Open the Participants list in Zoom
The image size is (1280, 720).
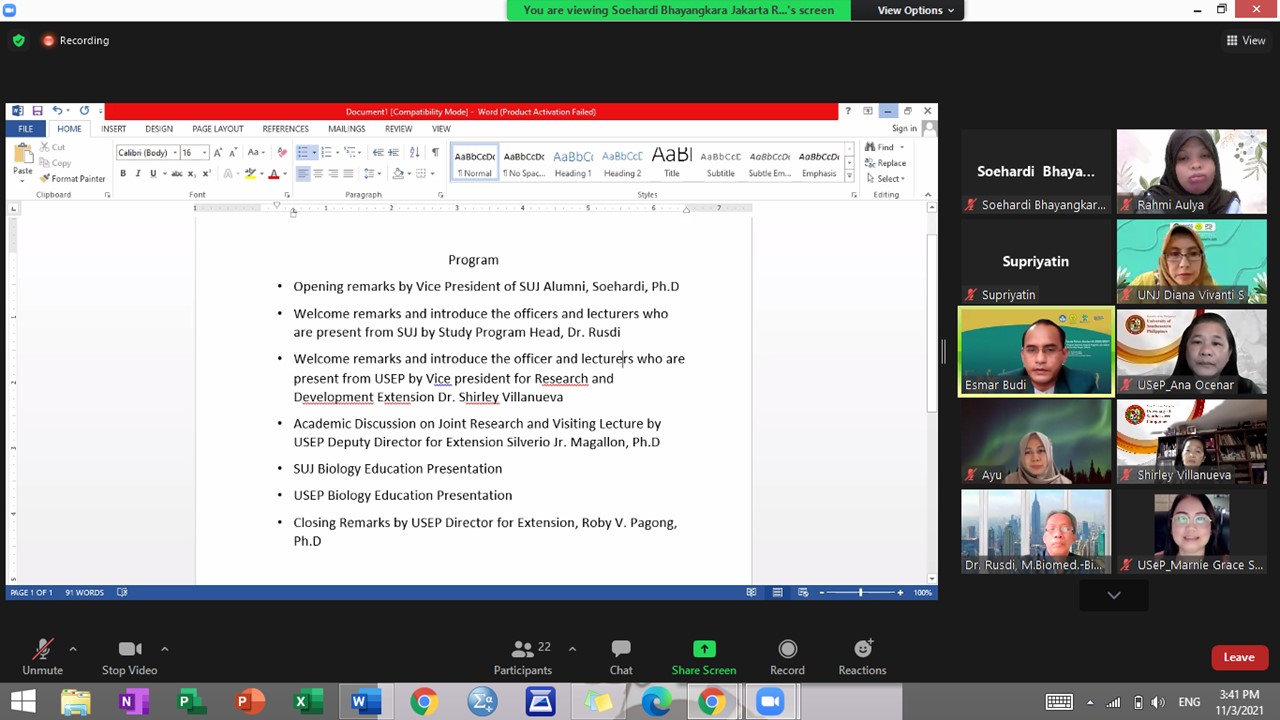tap(522, 657)
